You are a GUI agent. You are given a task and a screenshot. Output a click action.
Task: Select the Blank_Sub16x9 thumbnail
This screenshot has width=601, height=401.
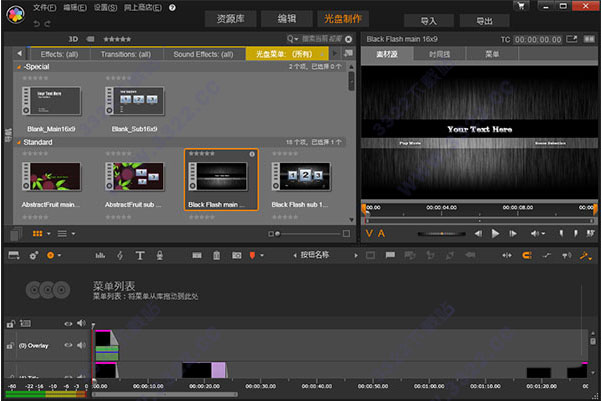(135, 101)
